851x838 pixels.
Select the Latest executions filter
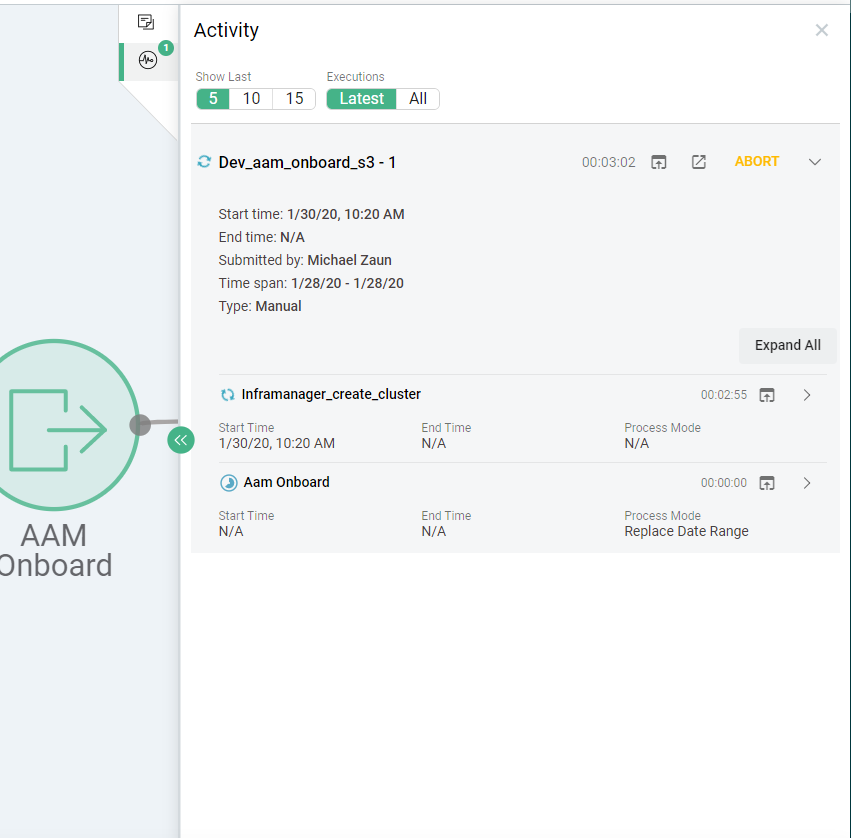pyautogui.click(x=361, y=99)
